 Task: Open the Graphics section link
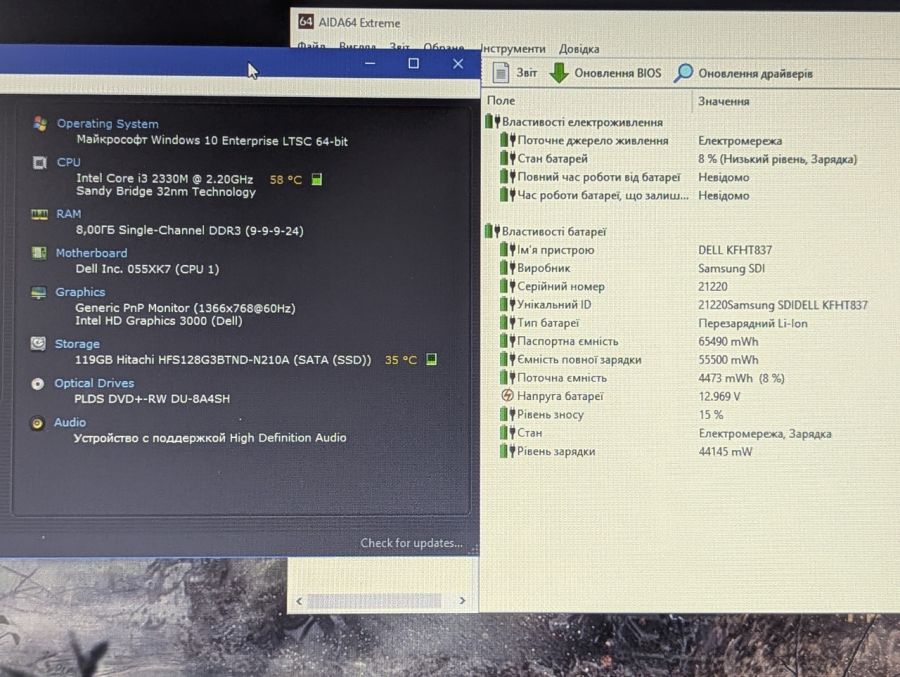(x=80, y=292)
